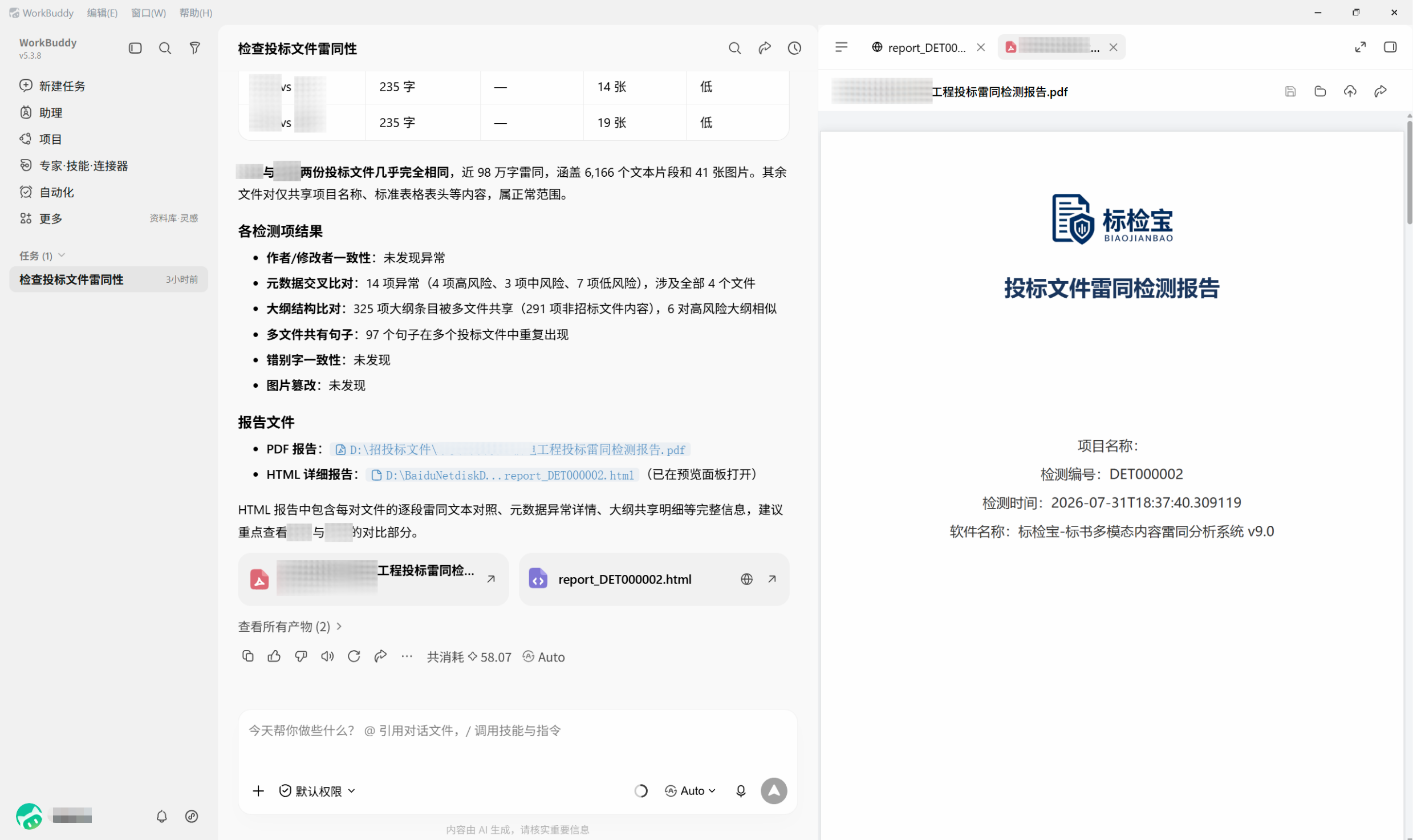
Task: Add attachment with plus button
Action: [258, 791]
